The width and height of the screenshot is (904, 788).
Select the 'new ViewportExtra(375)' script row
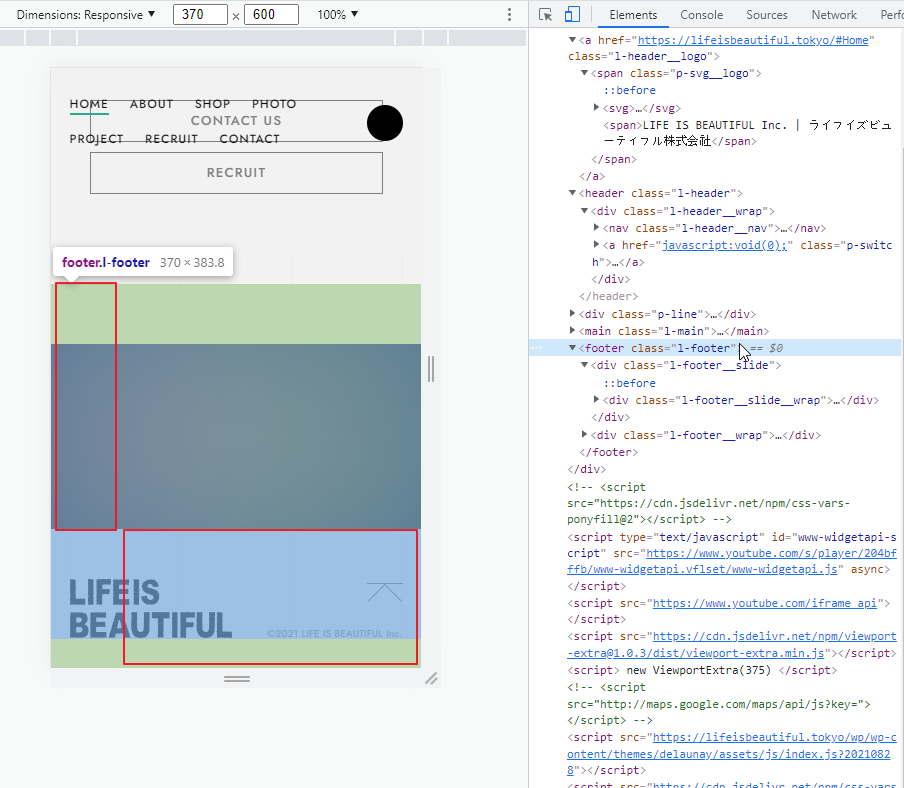pyautogui.click(x=702, y=670)
